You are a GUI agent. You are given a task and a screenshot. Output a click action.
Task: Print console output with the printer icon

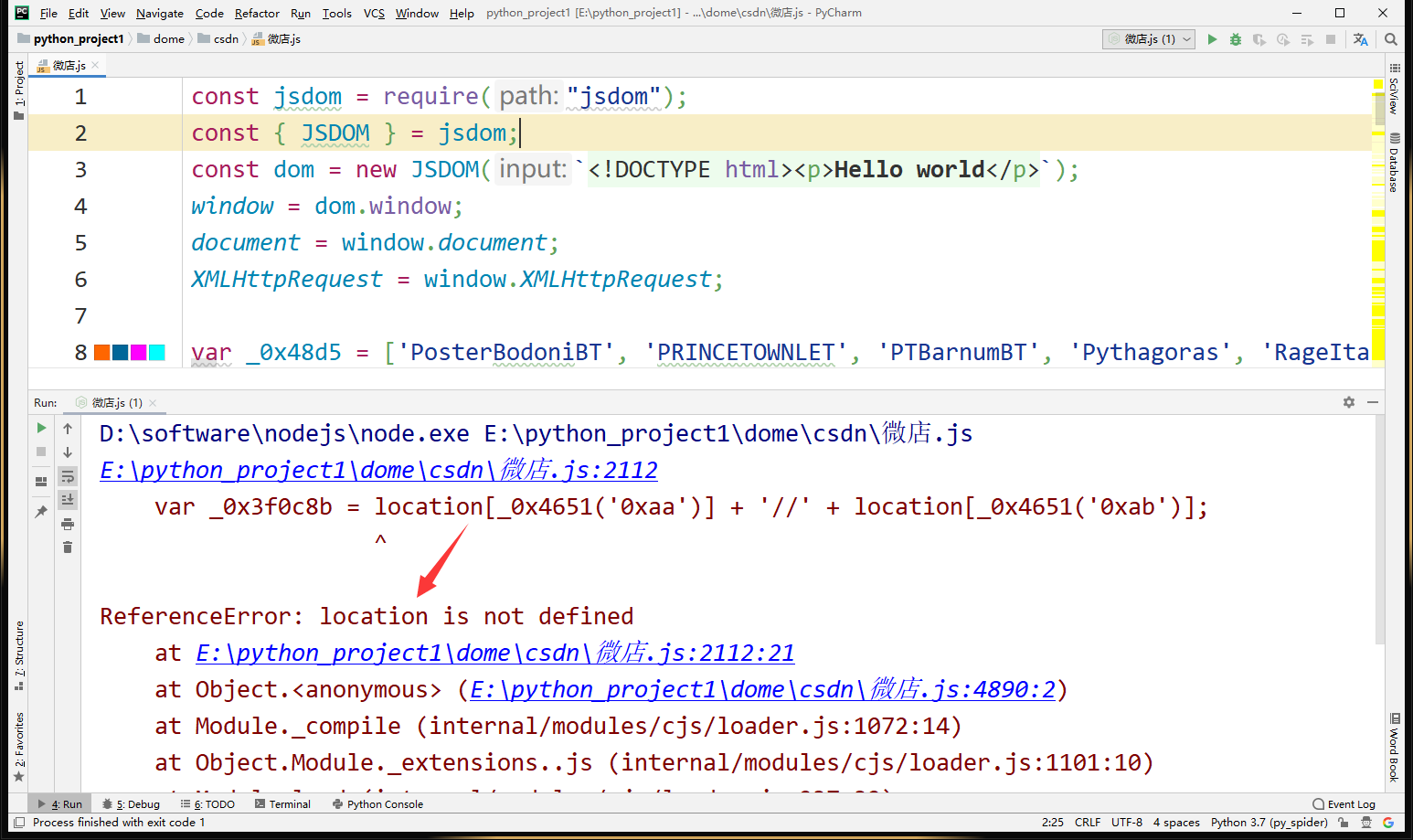tap(68, 524)
